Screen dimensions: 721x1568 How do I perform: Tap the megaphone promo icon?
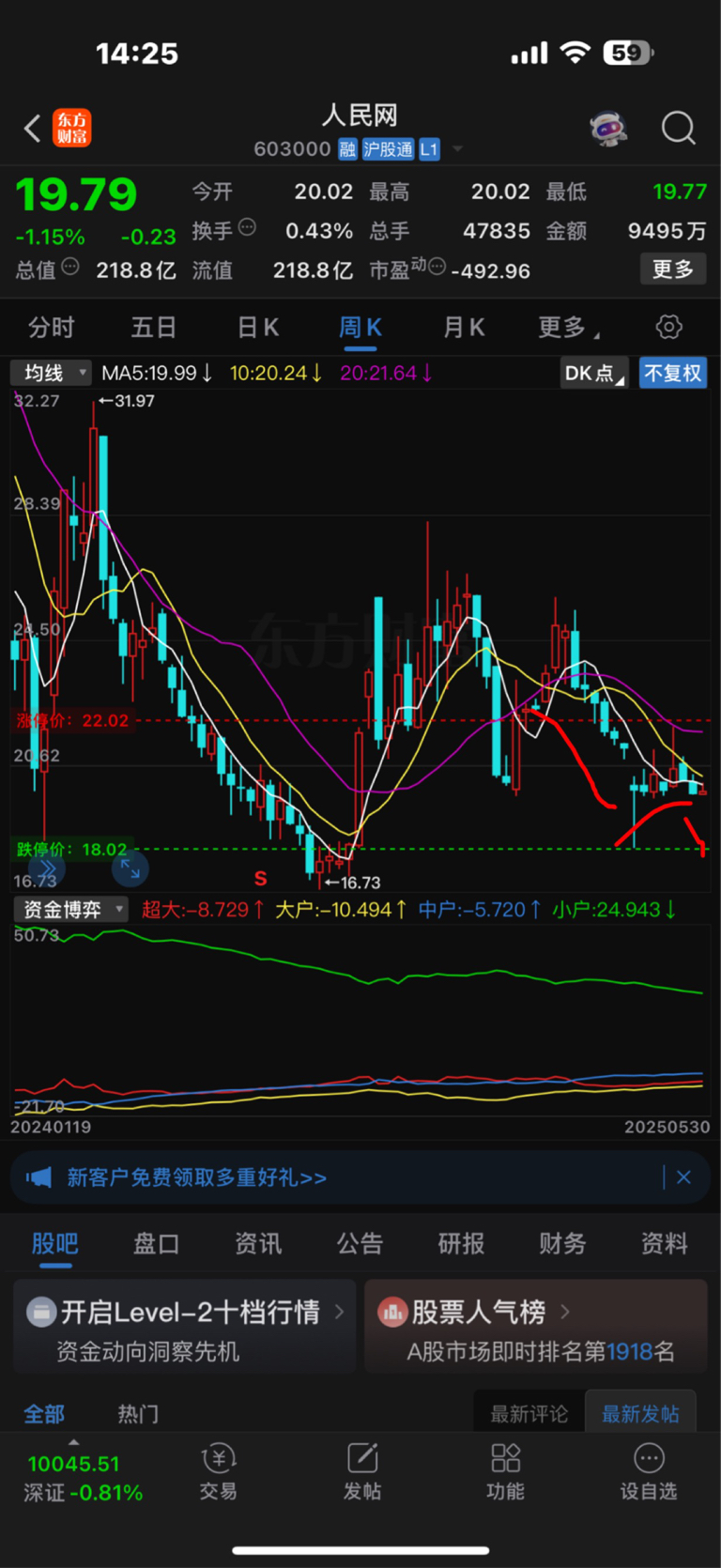point(38,1176)
